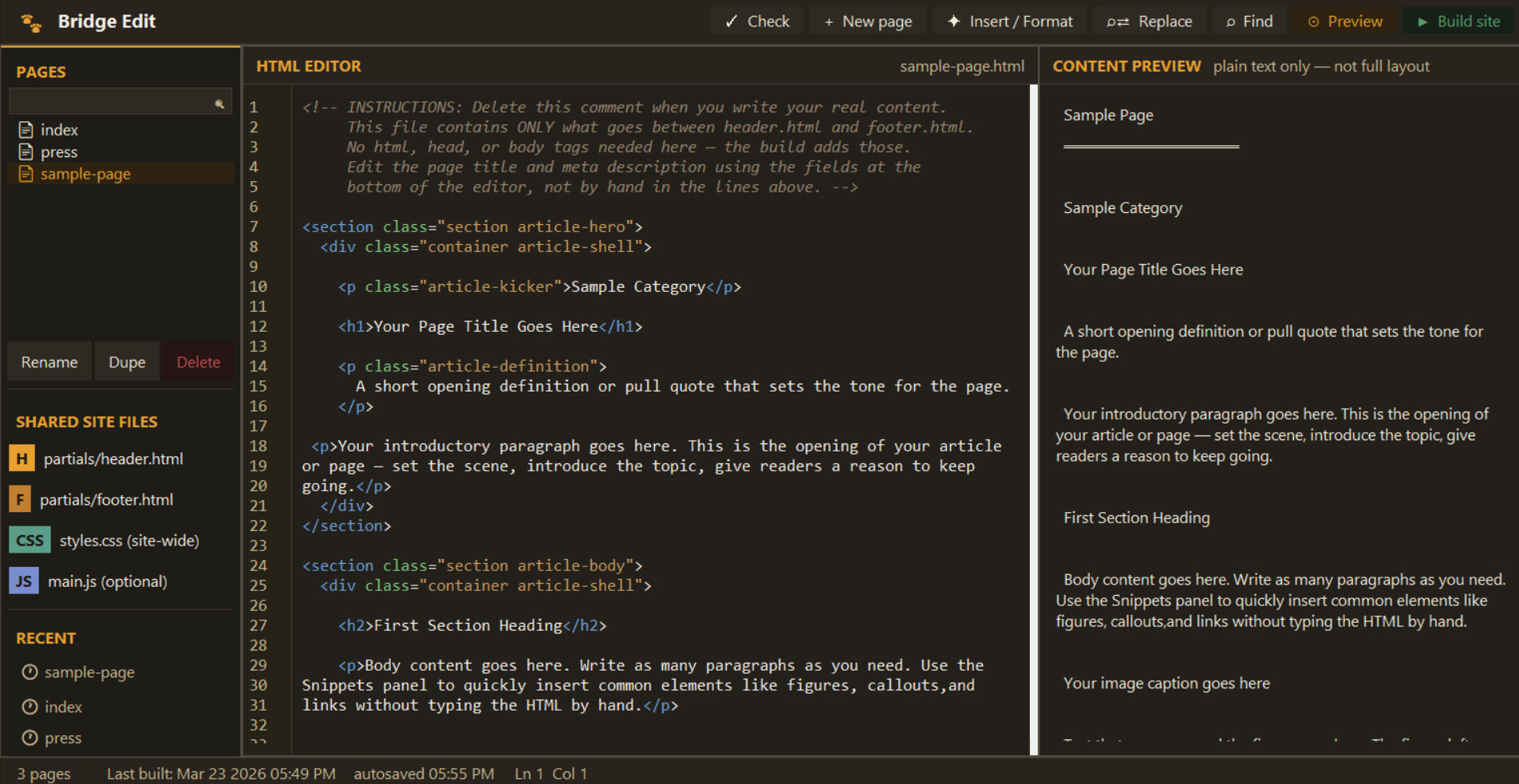Click the search magnifier in the Pages panel

[219, 102]
